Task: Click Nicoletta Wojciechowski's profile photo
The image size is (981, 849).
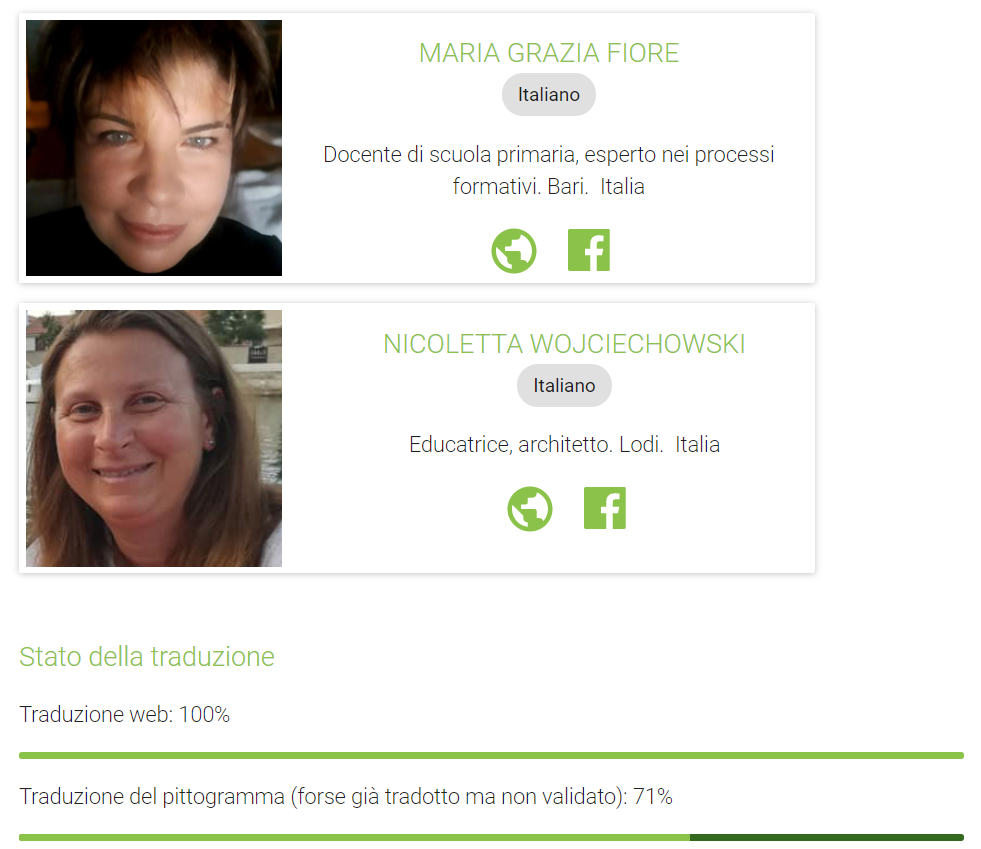Action: point(154,439)
